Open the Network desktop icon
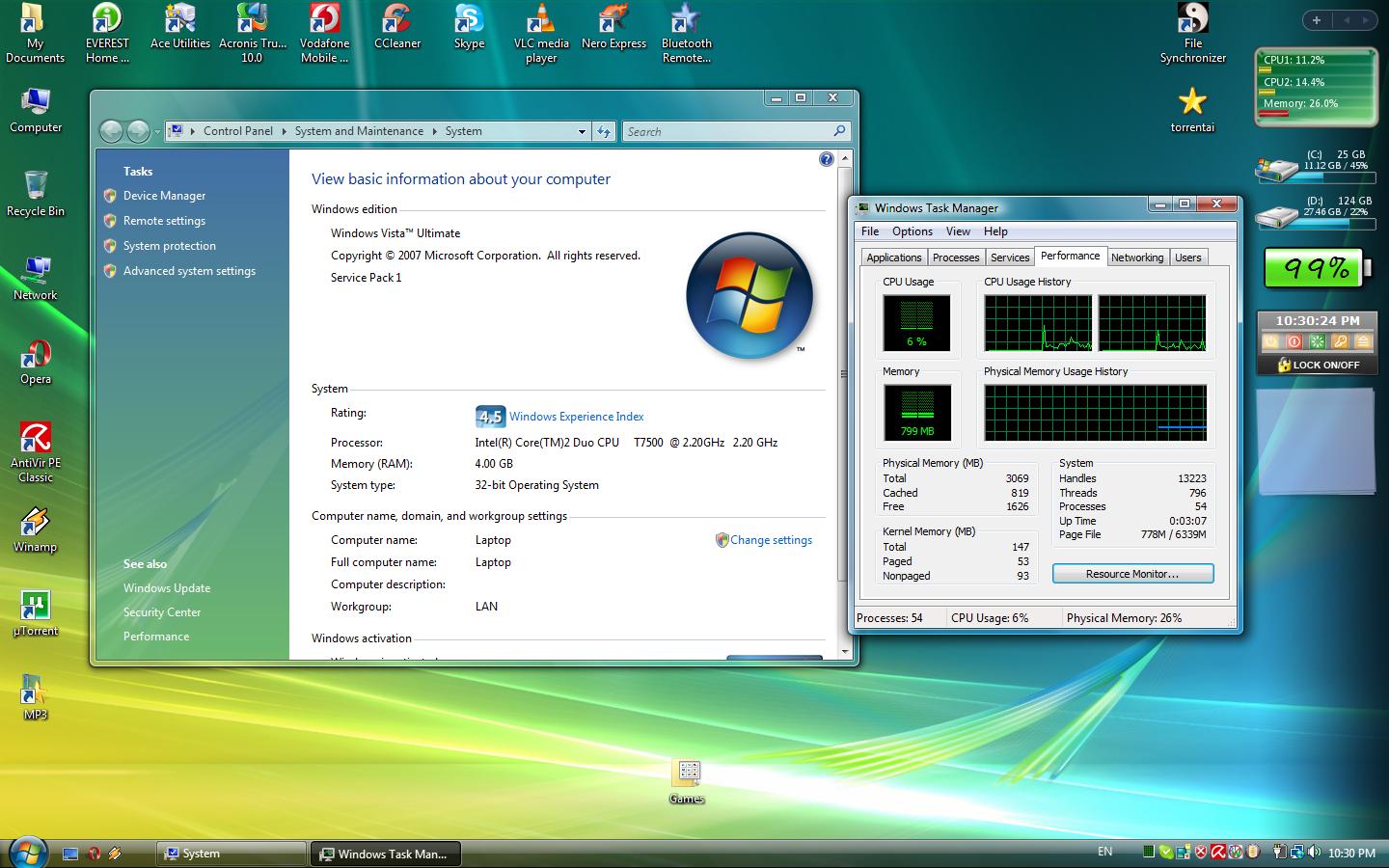The image size is (1389, 868). [x=36, y=279]
